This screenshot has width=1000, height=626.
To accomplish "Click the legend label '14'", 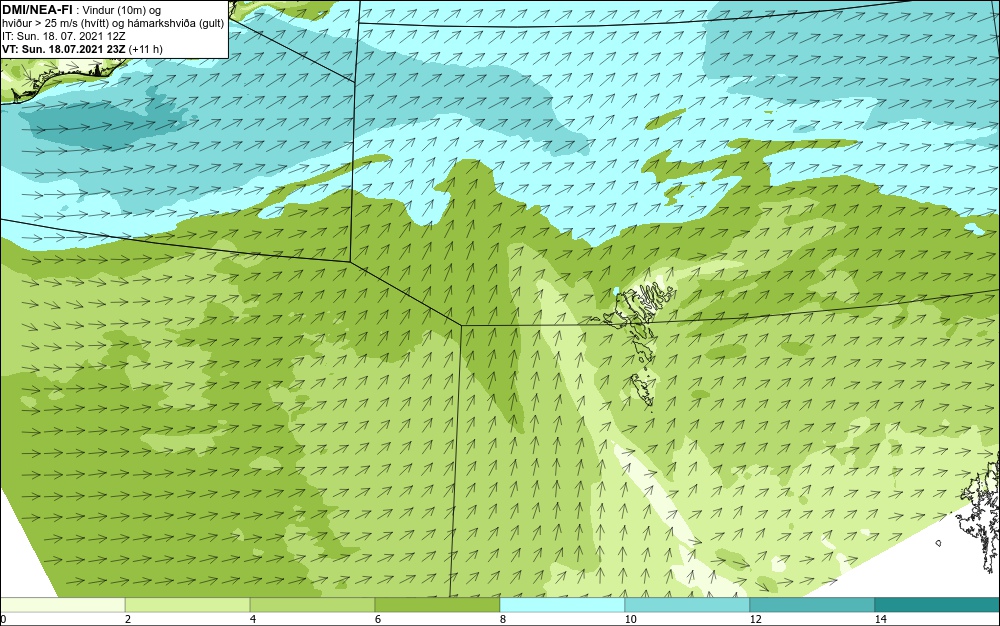I will click(x=881, y=619).
